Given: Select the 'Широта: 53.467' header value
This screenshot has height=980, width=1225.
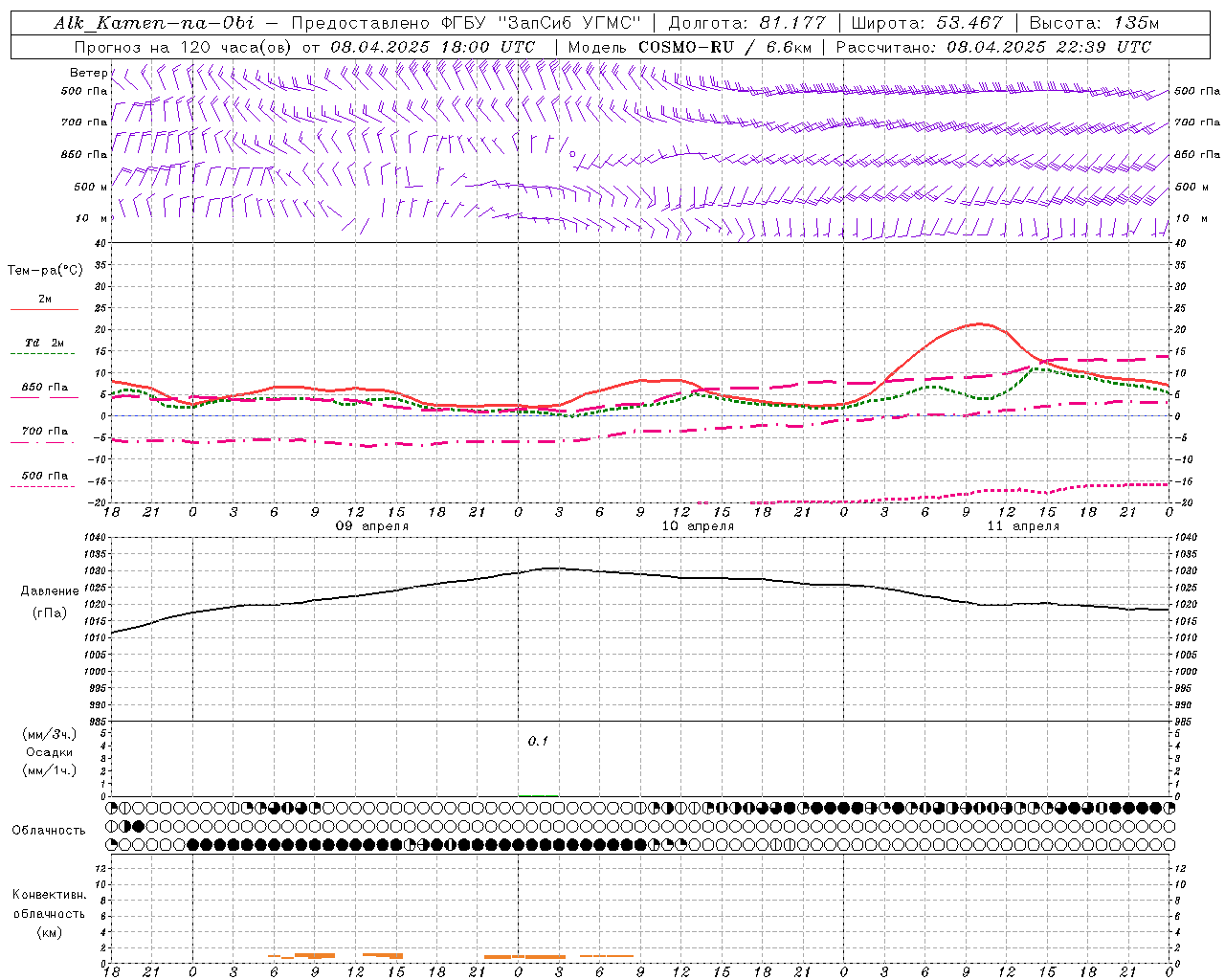Looking at the screenshot, I should (x=926, y=23).
